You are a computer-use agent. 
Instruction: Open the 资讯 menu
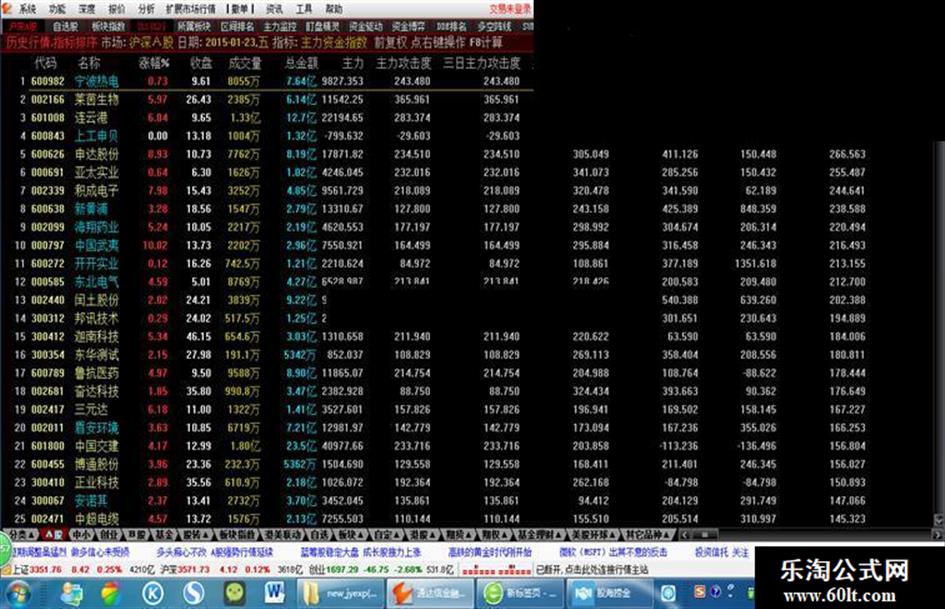[x=275, y=8]
